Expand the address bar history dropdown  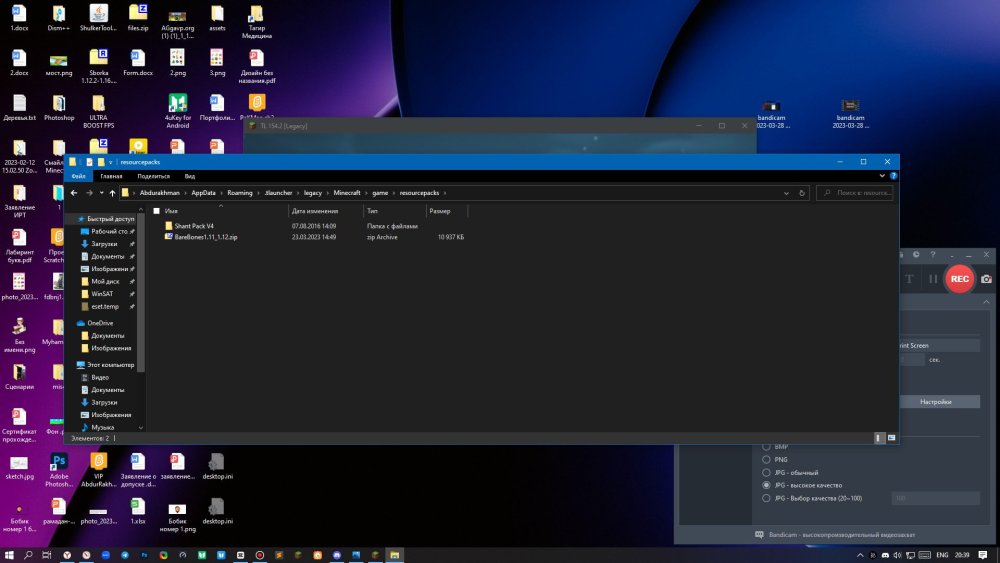click(x=786, y=193)
